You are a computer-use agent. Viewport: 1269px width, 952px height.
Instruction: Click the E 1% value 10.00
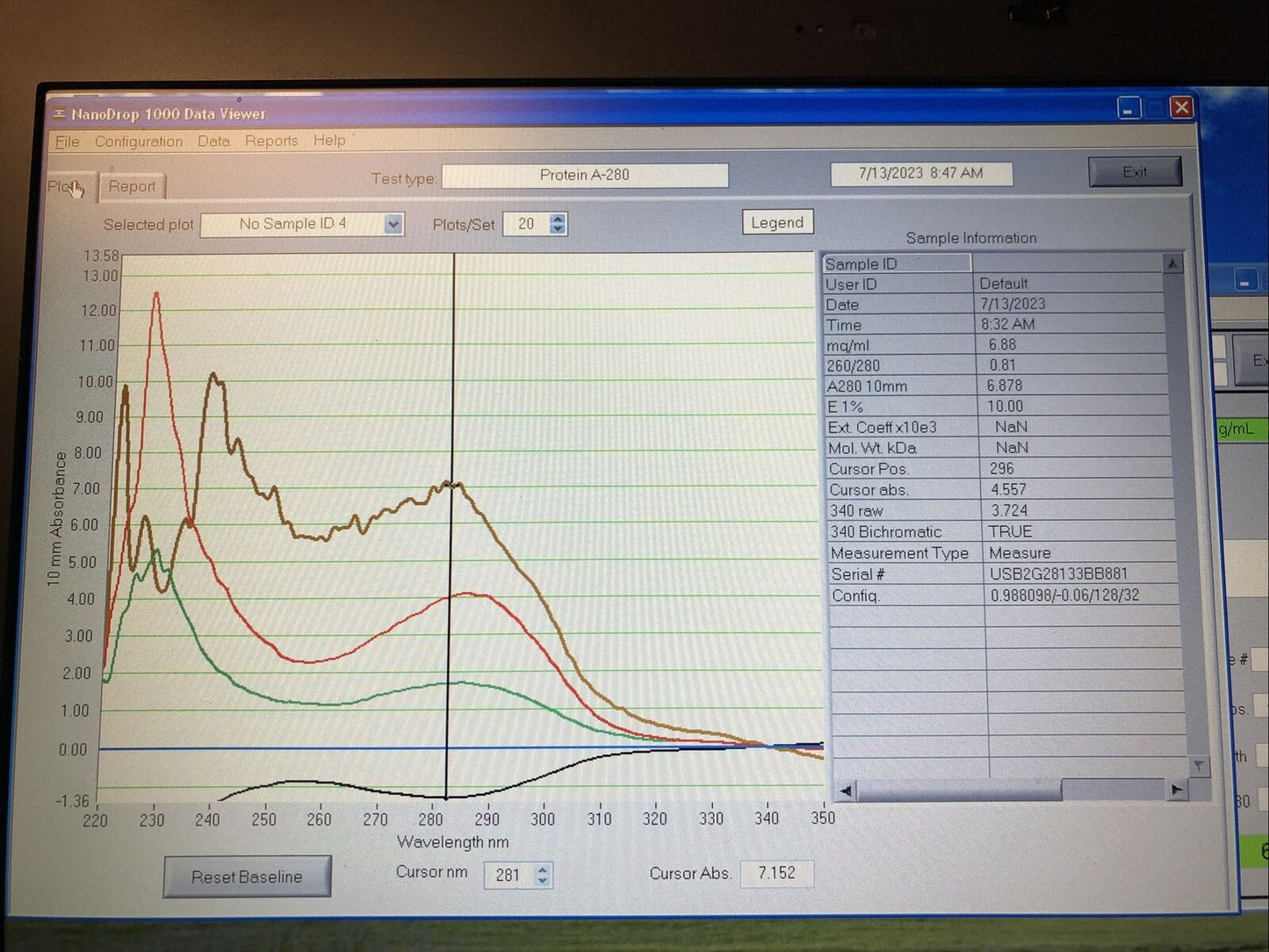pos(1005,407)
